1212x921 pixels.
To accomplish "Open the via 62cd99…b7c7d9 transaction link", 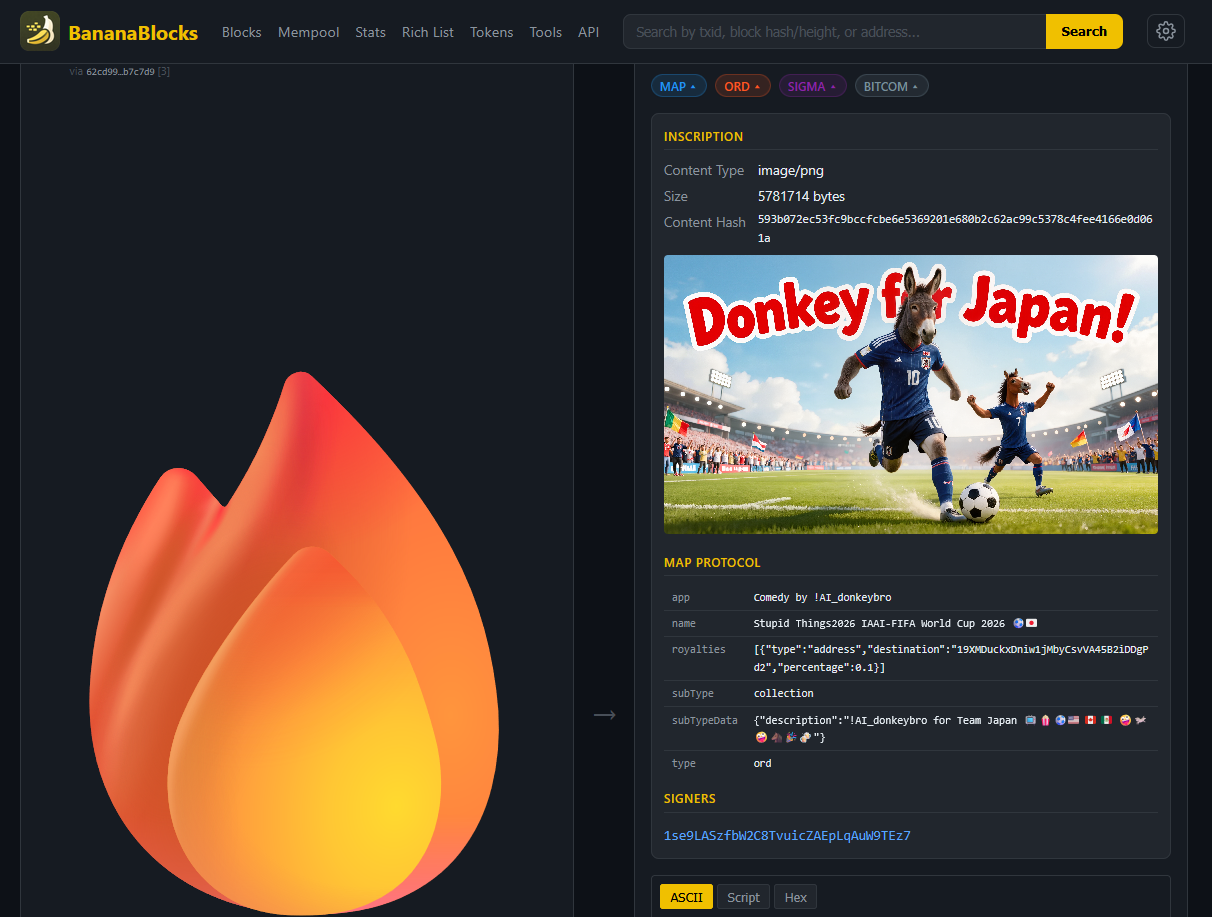I will (x=120, y=71).
